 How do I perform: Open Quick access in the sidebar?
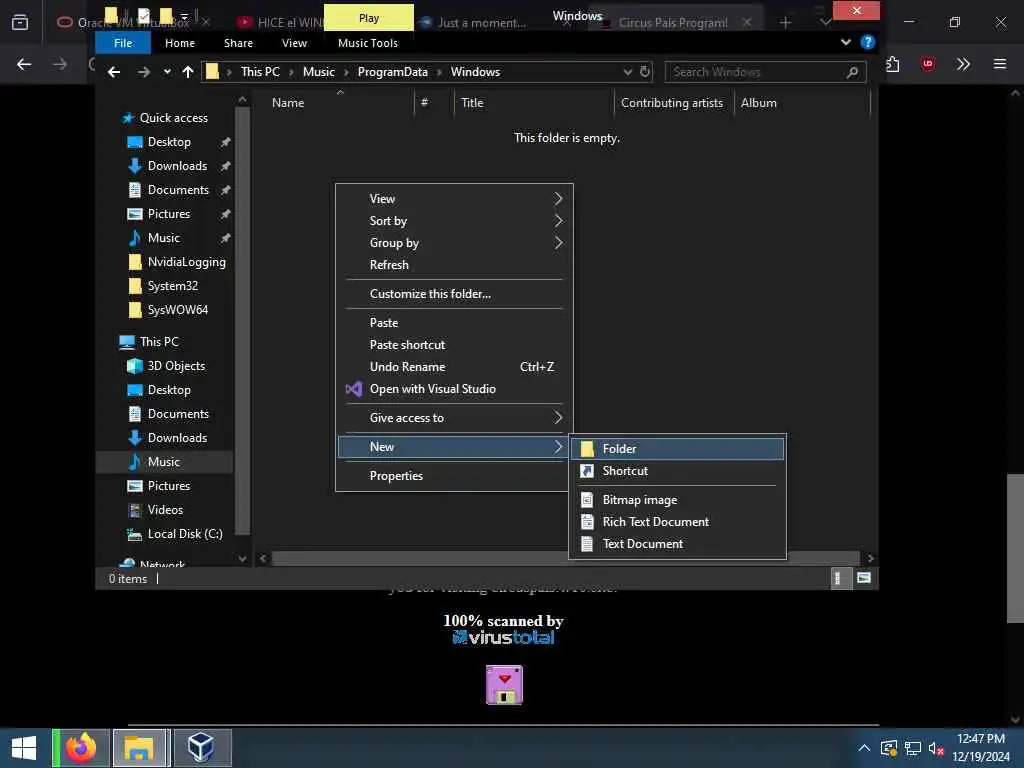(x=174, y=118)
